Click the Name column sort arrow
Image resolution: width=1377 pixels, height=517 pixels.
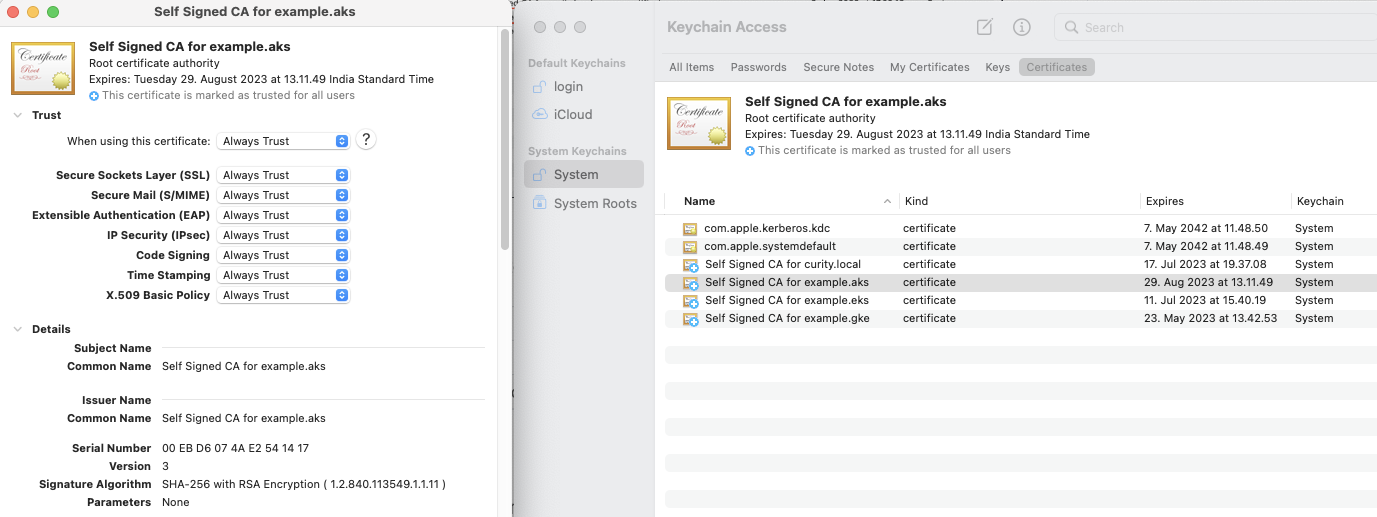(887, 201)
